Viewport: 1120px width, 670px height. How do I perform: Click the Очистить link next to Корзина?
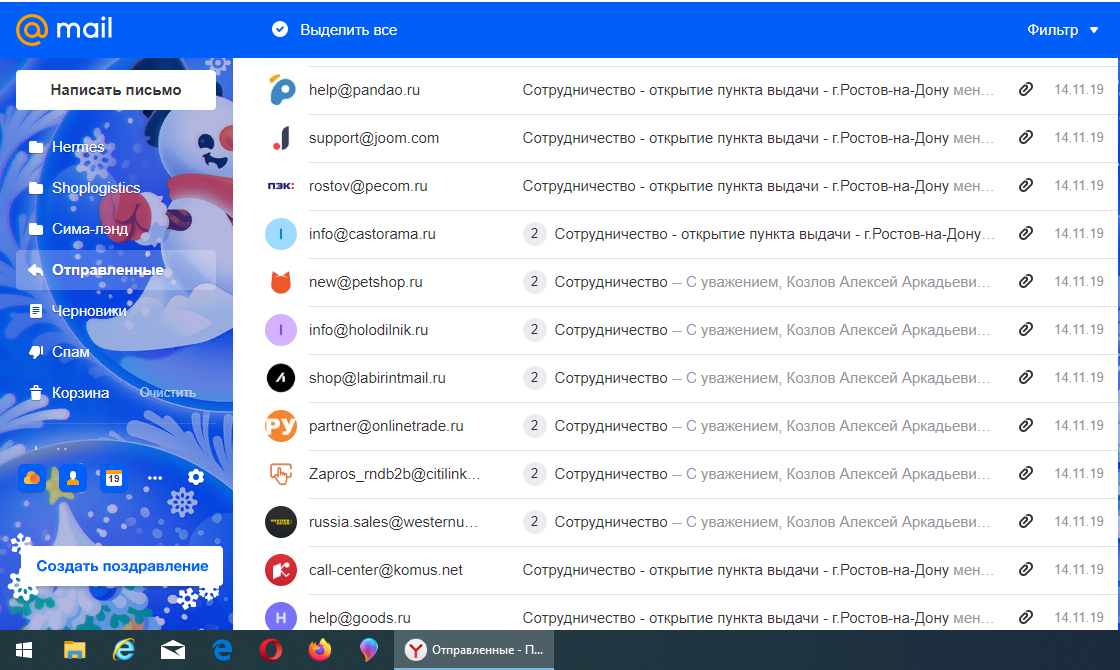168,393
